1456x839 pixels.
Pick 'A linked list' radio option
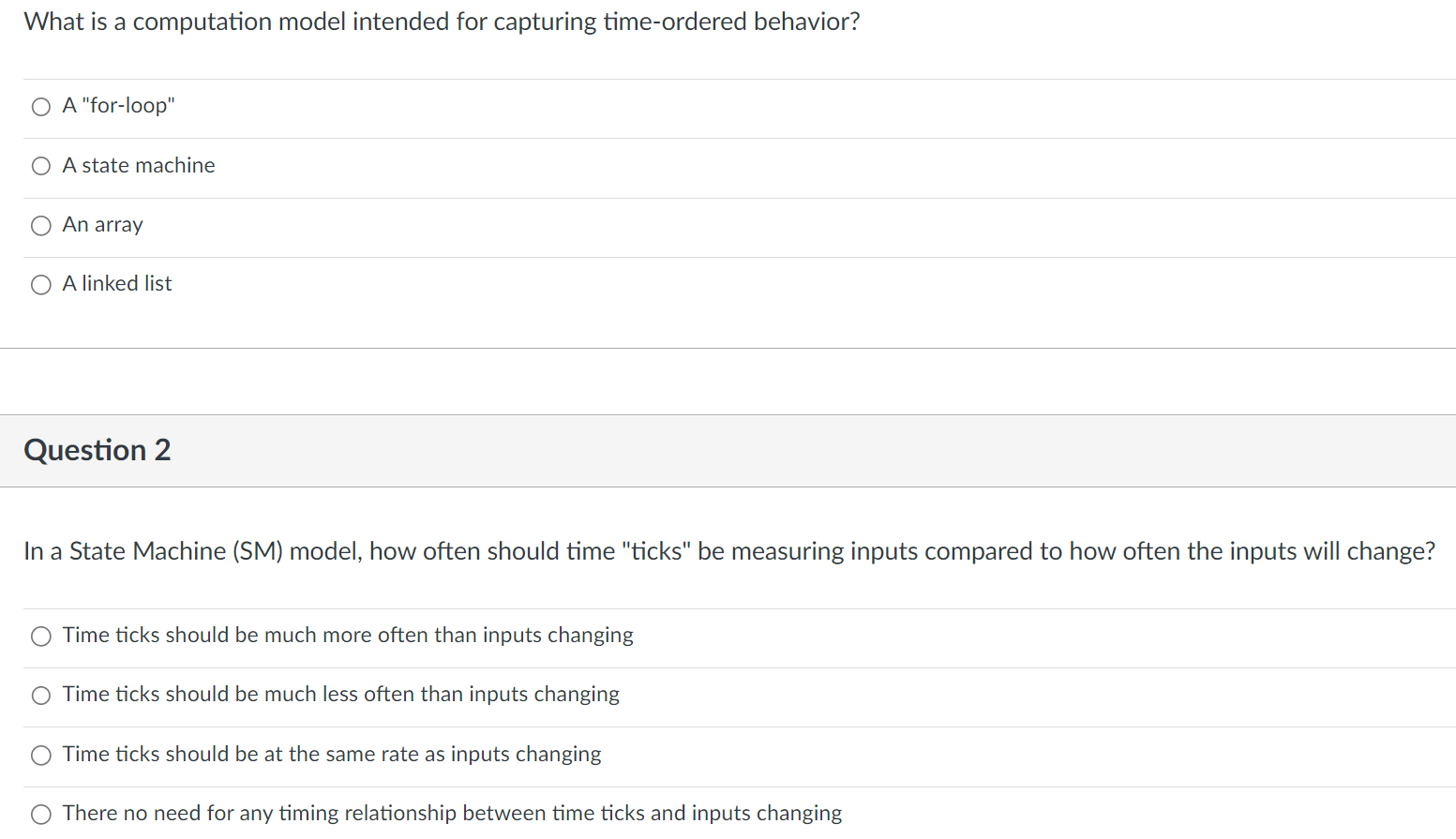point(41,285)
